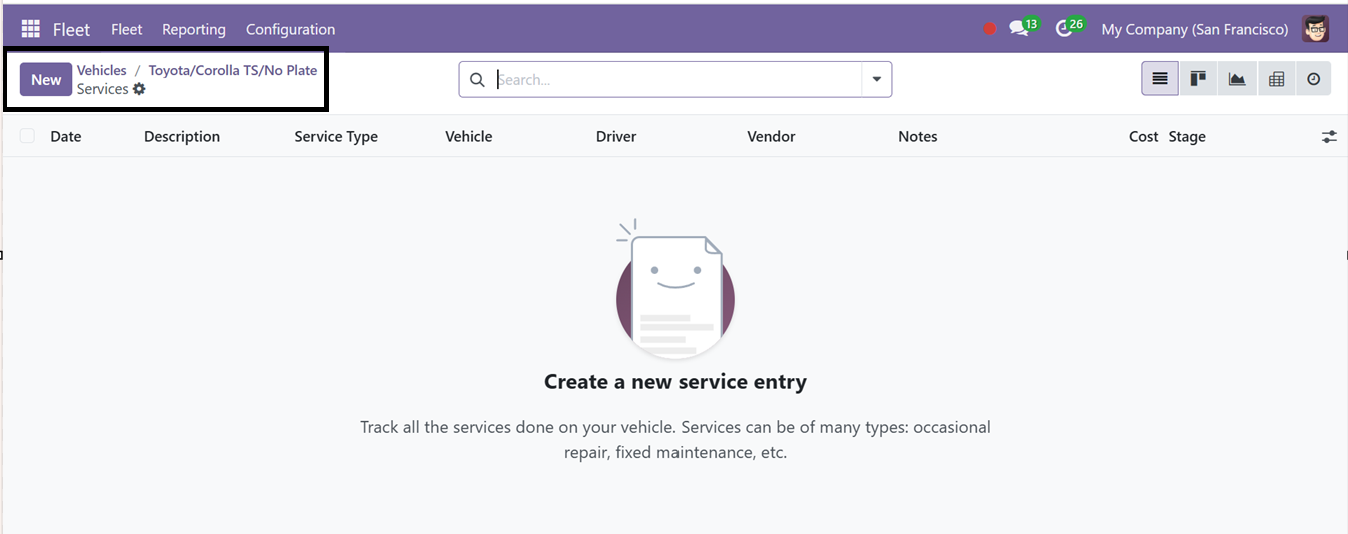This screenshot has width=1348, height=534.
Task: Open optional columns adjust icon
Action: tap(1329, 137)
